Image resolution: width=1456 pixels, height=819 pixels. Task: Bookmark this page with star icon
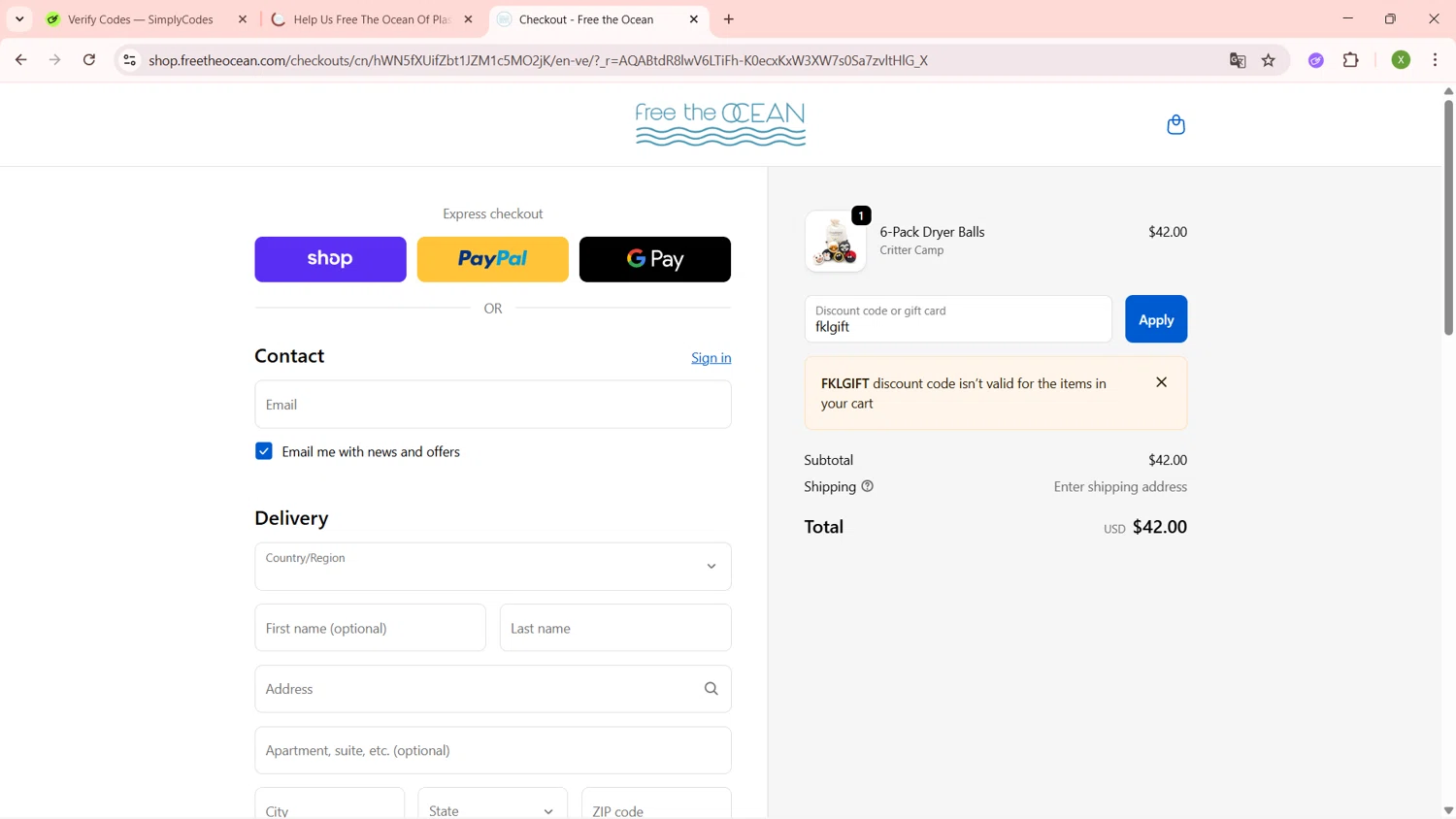(x=1269, y=60)
